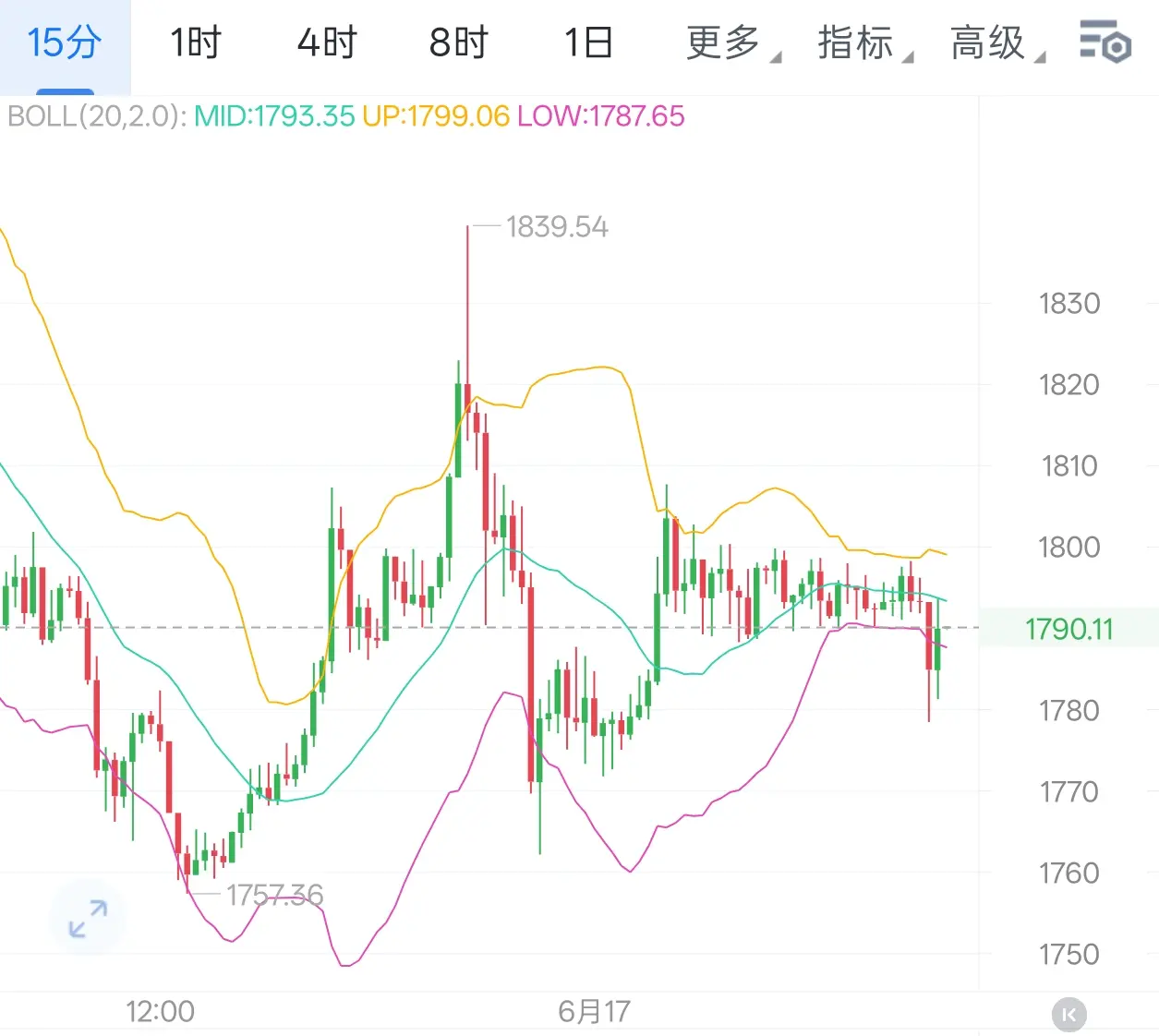Image resolution: width=1159 pixels, height=1036 pixels.
Task: Switch to the 8时 timeframe
Action: click(459, 42)
